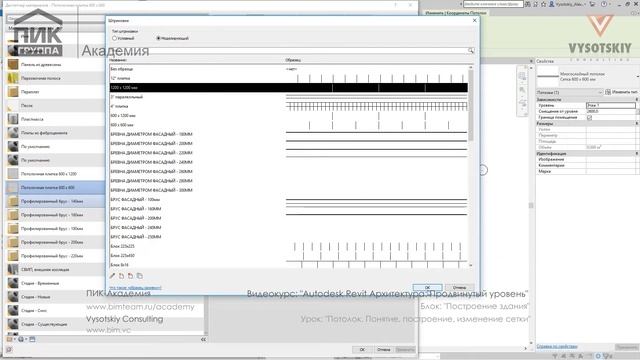Image resolution: width=640 pixels, height=360 pixels.
Task: Toggle the 'Граница помещения' checkbox
Action: (x=589, y=118)
